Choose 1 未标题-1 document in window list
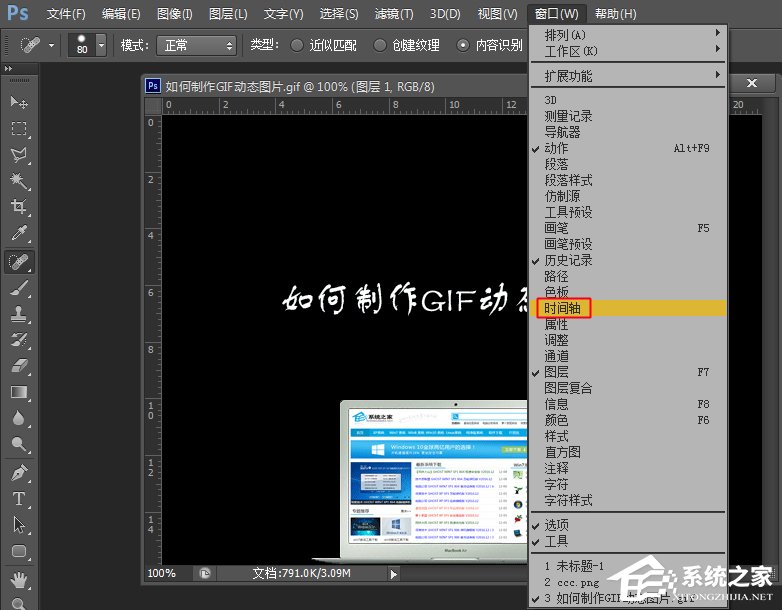This screenshot has height=610, width=782. (x=628, y=566)
